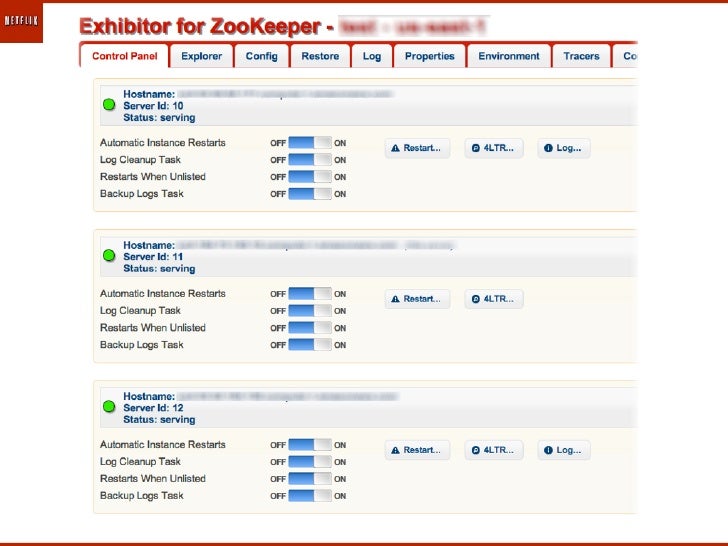
Task: Open the Control Panel tab
Action: point(124,56)
